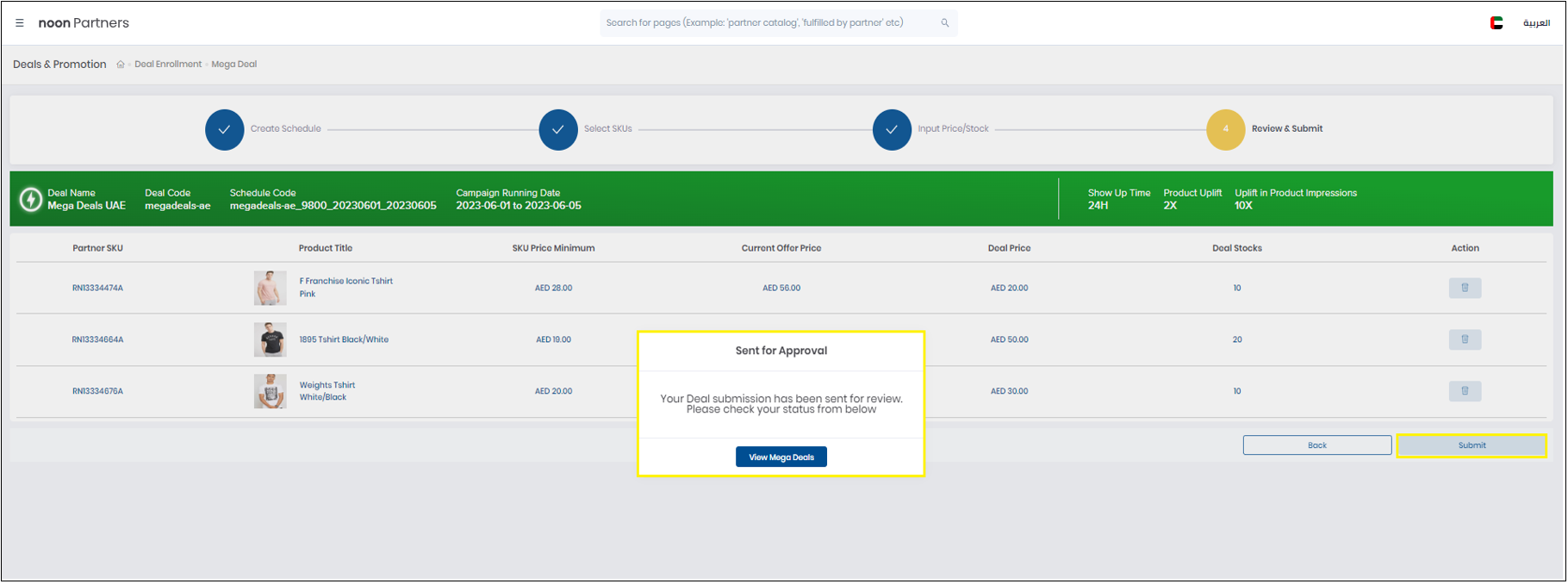The image size is (1568, 584).
Task: Click the search magnifier icon
Action: [944, 23]
